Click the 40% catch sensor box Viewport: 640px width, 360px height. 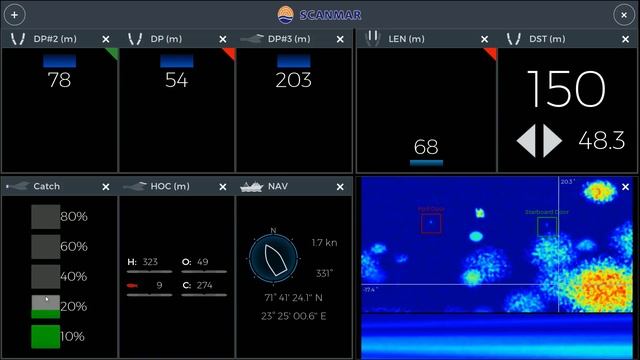click(x=46, y=277)
